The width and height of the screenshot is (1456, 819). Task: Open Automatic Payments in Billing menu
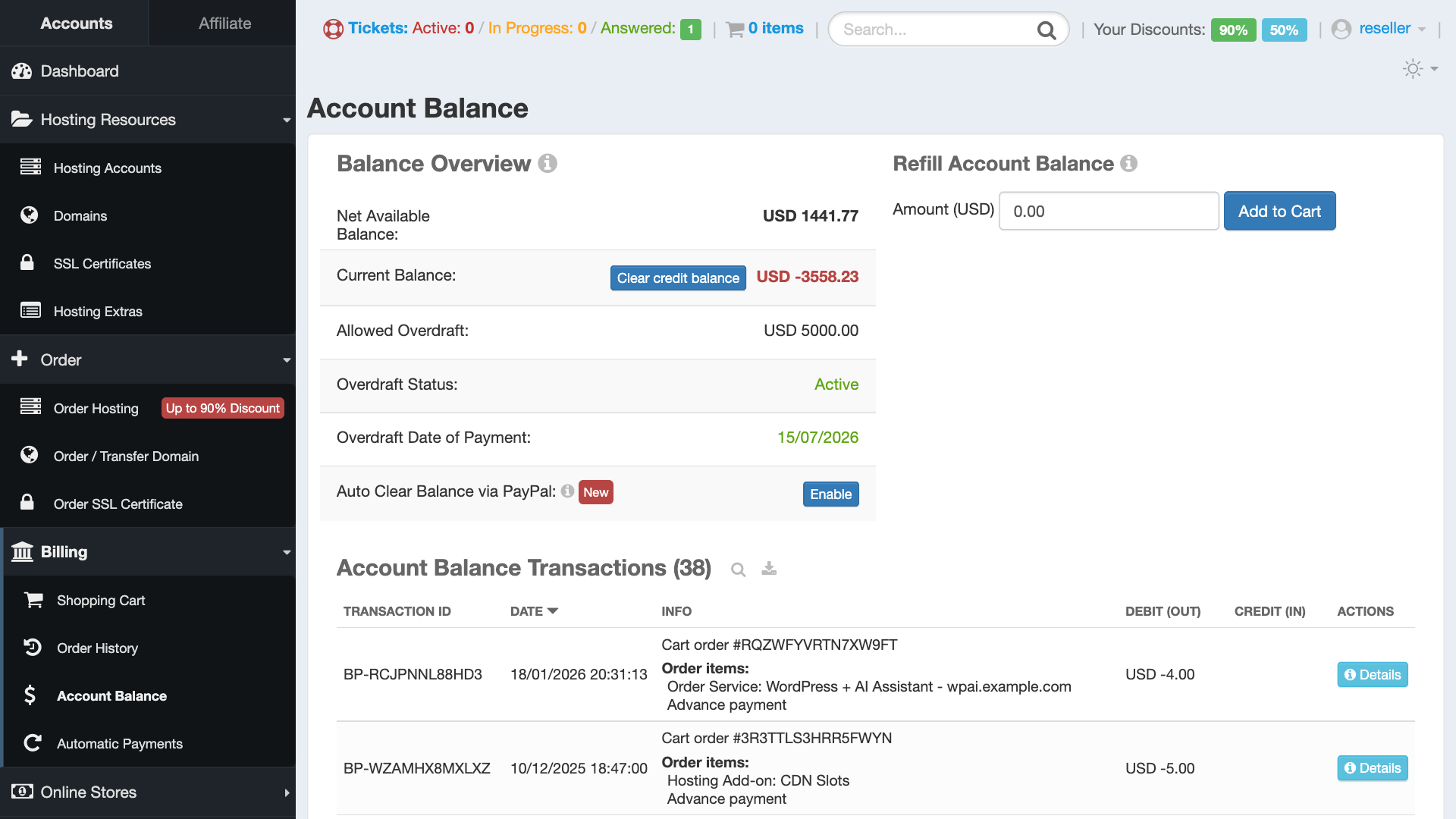point(120,744)
